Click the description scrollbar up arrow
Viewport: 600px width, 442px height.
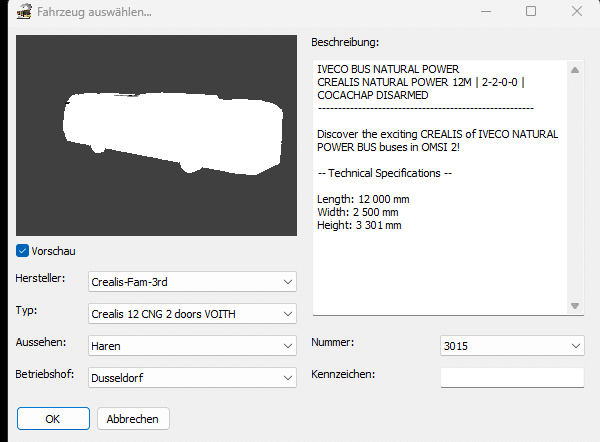coord(575,70)
